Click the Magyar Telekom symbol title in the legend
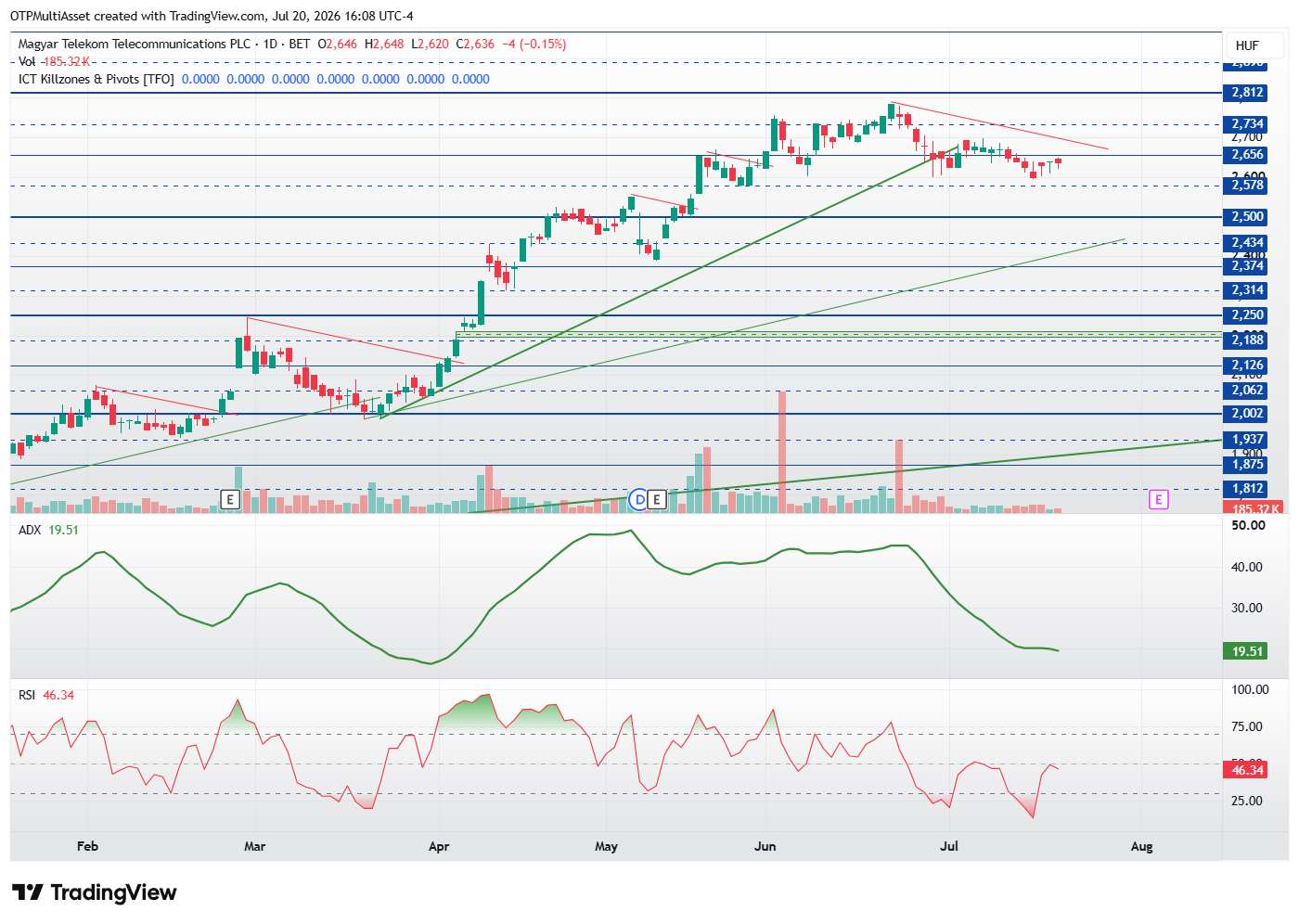This screenshot has width=1299, height=924. click(135, 44)
